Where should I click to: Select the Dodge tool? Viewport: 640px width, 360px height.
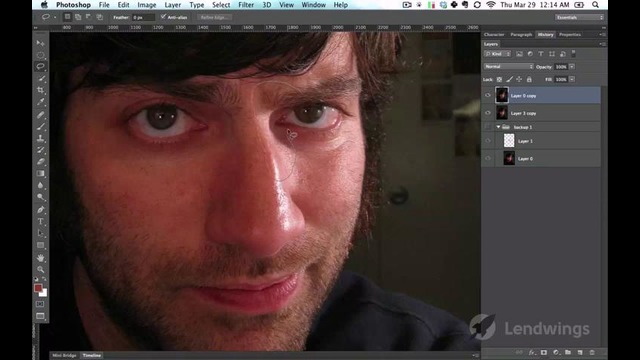(x=40, y=198)
